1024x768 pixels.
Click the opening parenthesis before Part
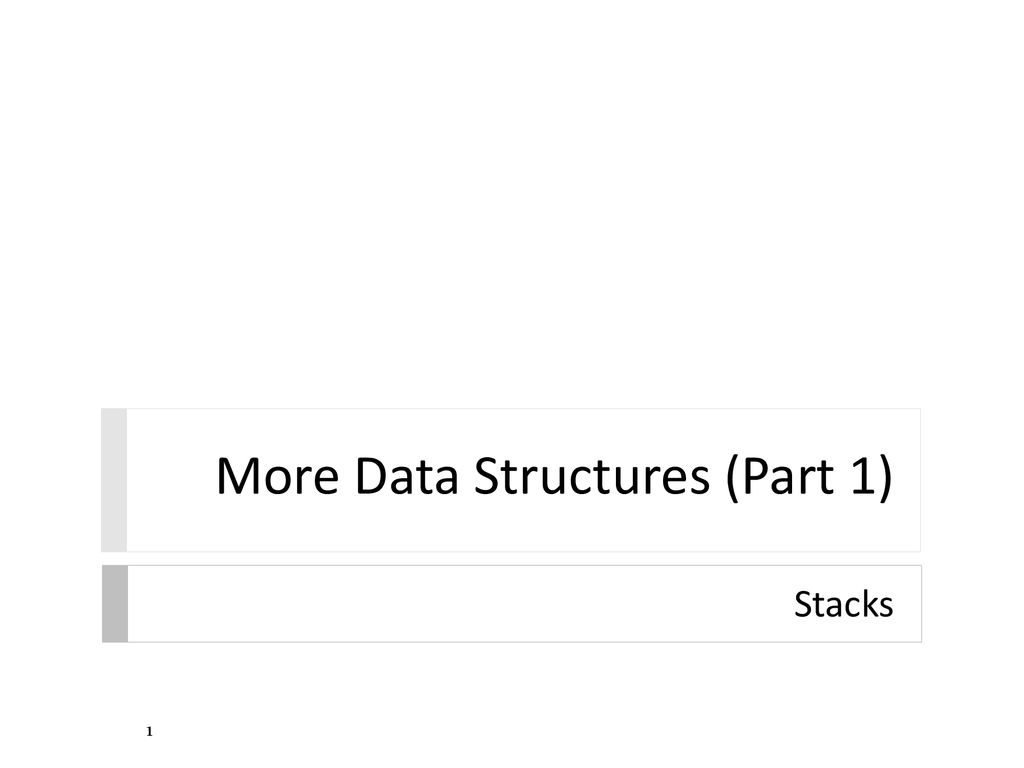pyautogui.click(x=732, y=477)
